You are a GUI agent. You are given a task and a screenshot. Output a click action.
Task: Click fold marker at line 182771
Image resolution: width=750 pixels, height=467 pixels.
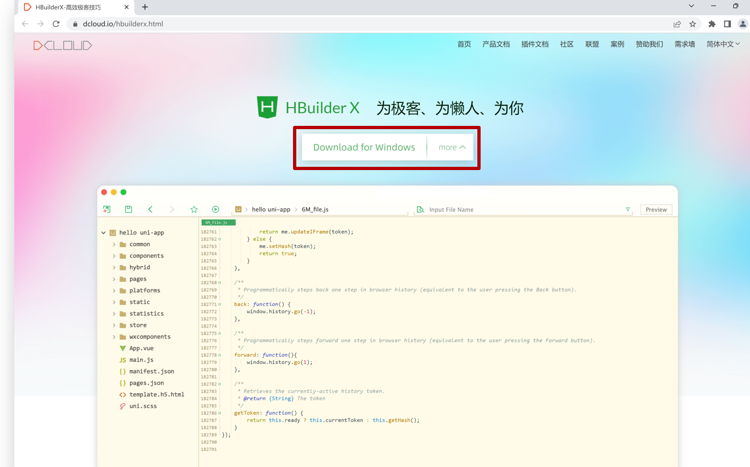(220, 304)
